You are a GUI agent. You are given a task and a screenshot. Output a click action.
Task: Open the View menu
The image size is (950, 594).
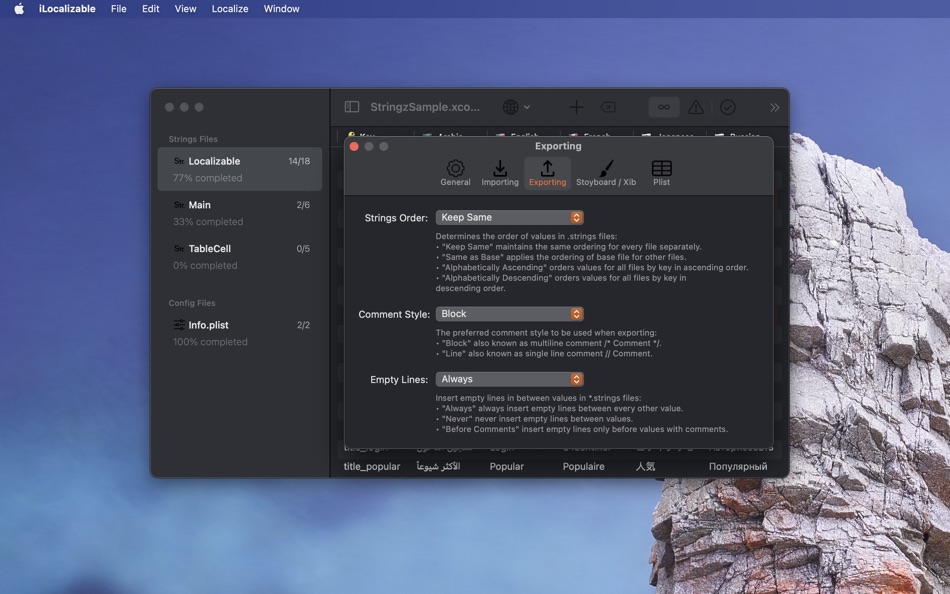coord(185,8)
